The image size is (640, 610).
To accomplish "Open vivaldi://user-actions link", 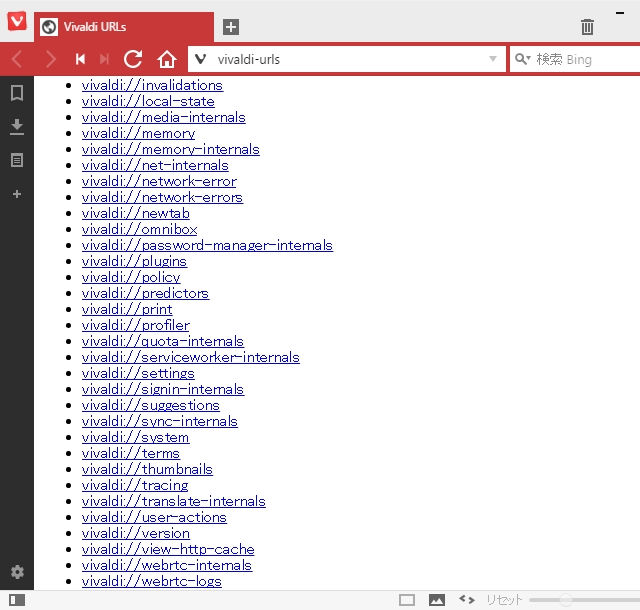I will [x=154, y=517].
